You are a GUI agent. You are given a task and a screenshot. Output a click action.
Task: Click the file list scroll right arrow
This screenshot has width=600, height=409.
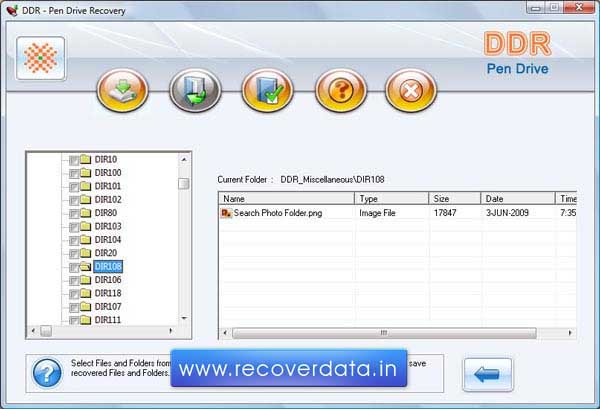(x=570, y=333)
